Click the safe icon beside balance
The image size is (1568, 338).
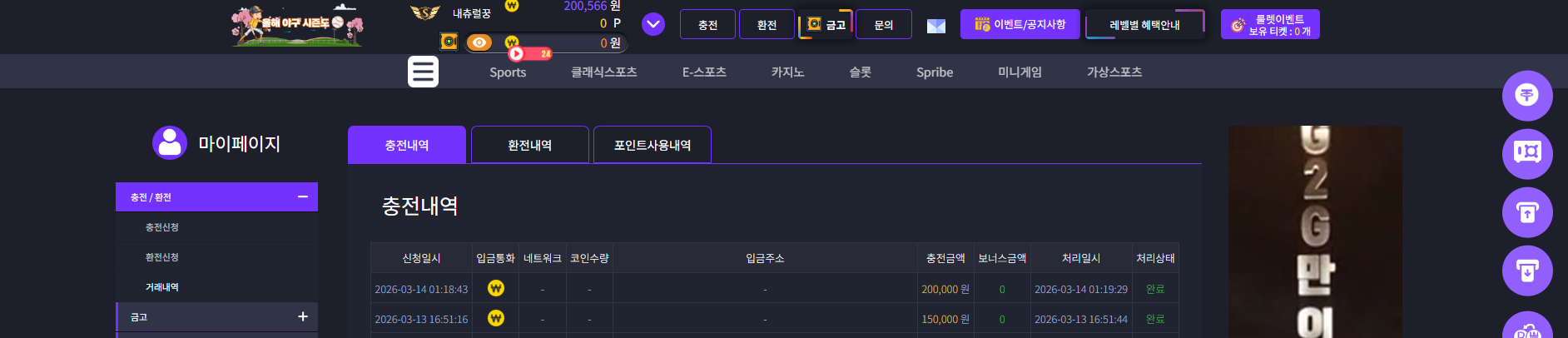click(x=449, y=42)
